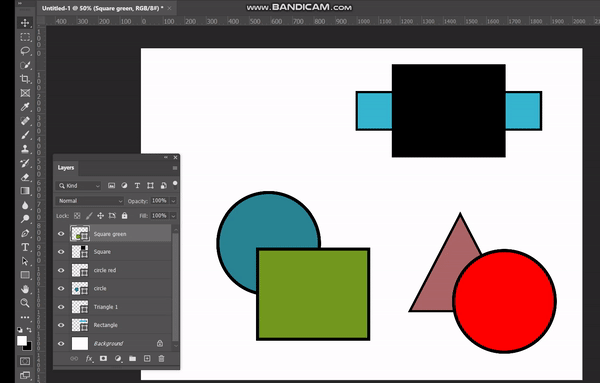Open the Normal blend mode dropdown
Screen dimensions: 600x383
point(90,201)
